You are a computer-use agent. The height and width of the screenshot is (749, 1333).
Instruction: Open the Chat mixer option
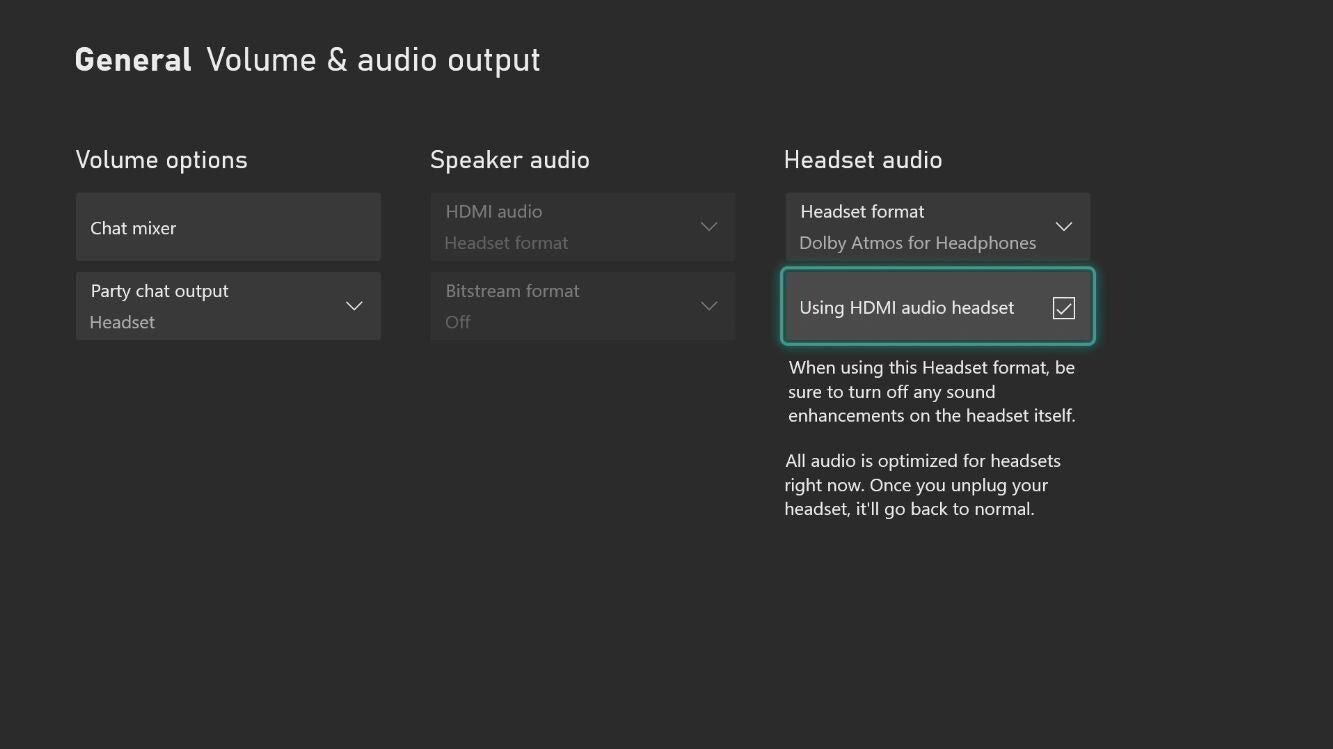[x=228, y=228]
